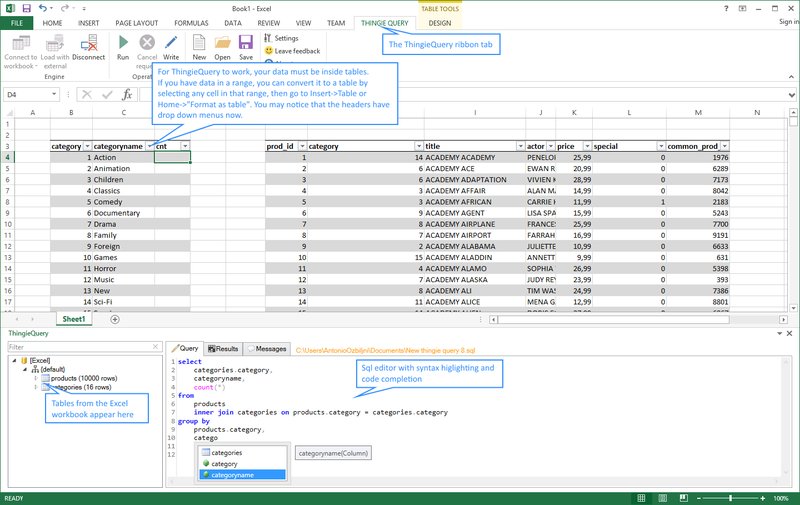Collapse the (default) tree node
800x505 pixels.
(24, 369)
